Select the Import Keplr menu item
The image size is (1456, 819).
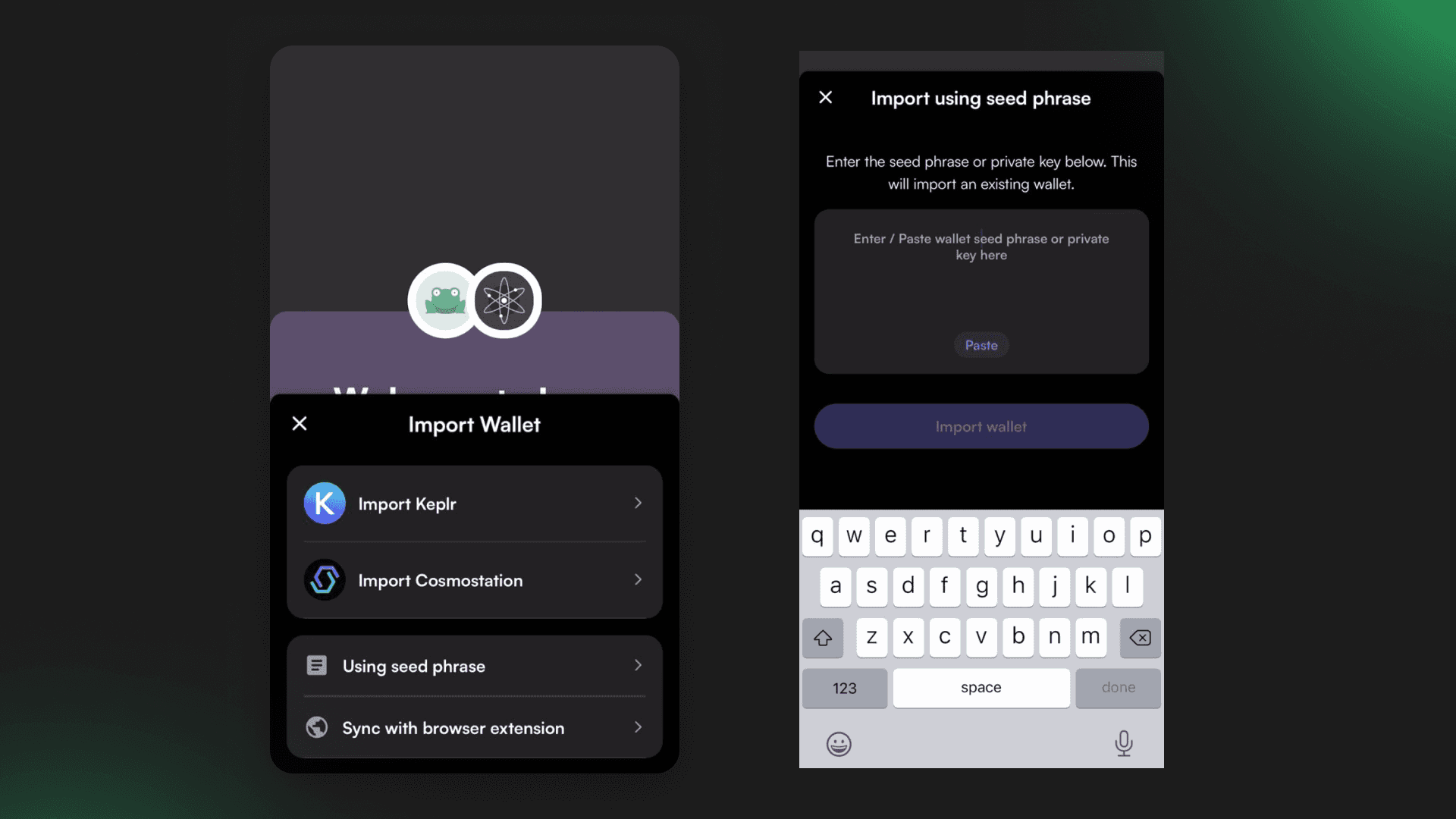click(x=475, y=503)
